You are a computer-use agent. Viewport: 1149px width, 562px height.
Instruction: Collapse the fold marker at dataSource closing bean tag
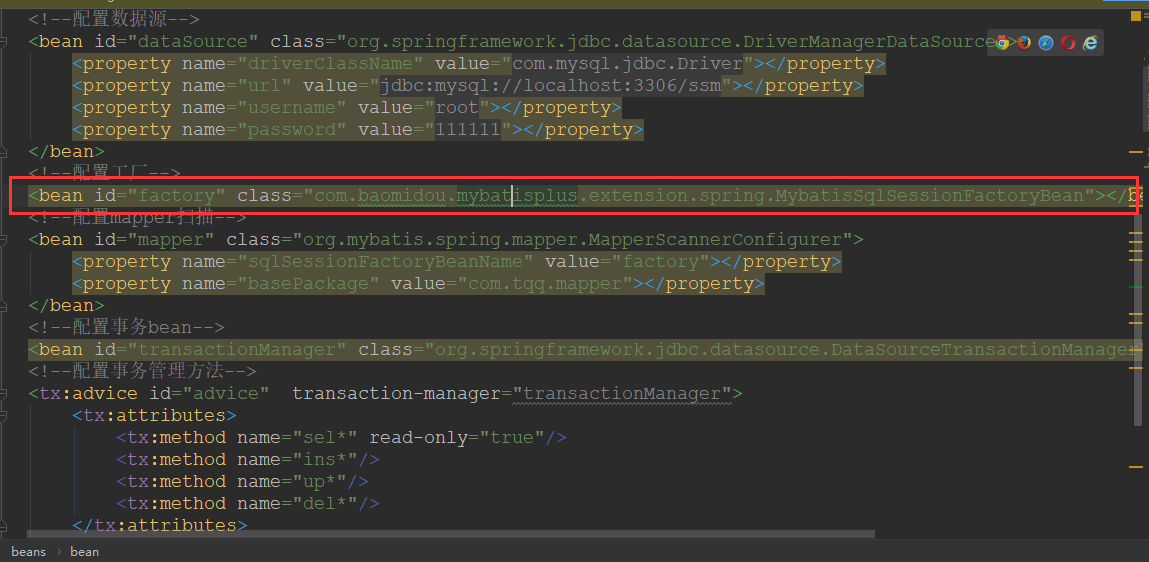pyautogui.click(x=4, y=152)
